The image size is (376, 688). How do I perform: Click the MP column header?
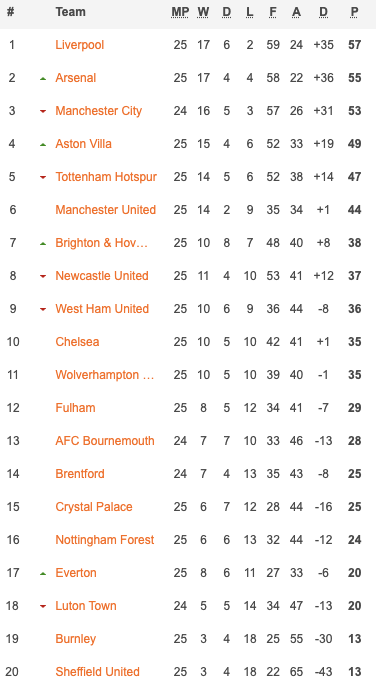pos(180,12)
